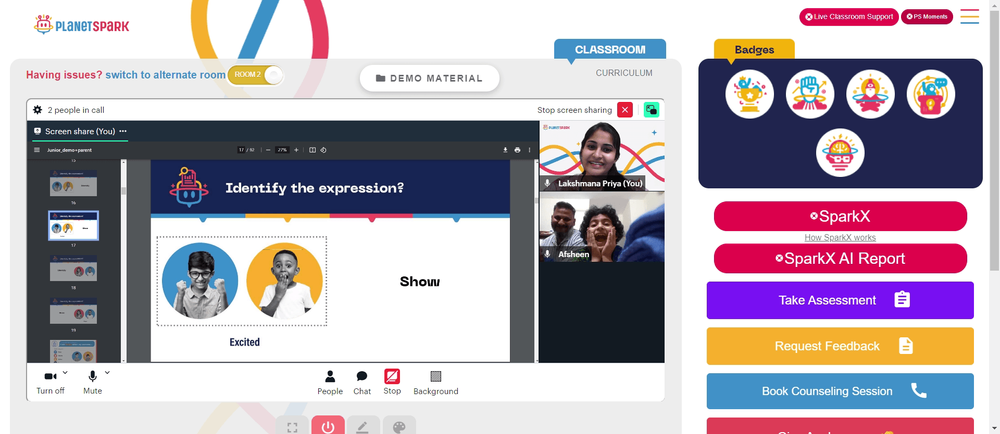Click the red stop screen sharing X button
This screenshot has height=434, width=1000.
pyautogui.click(x=625, y=110)
